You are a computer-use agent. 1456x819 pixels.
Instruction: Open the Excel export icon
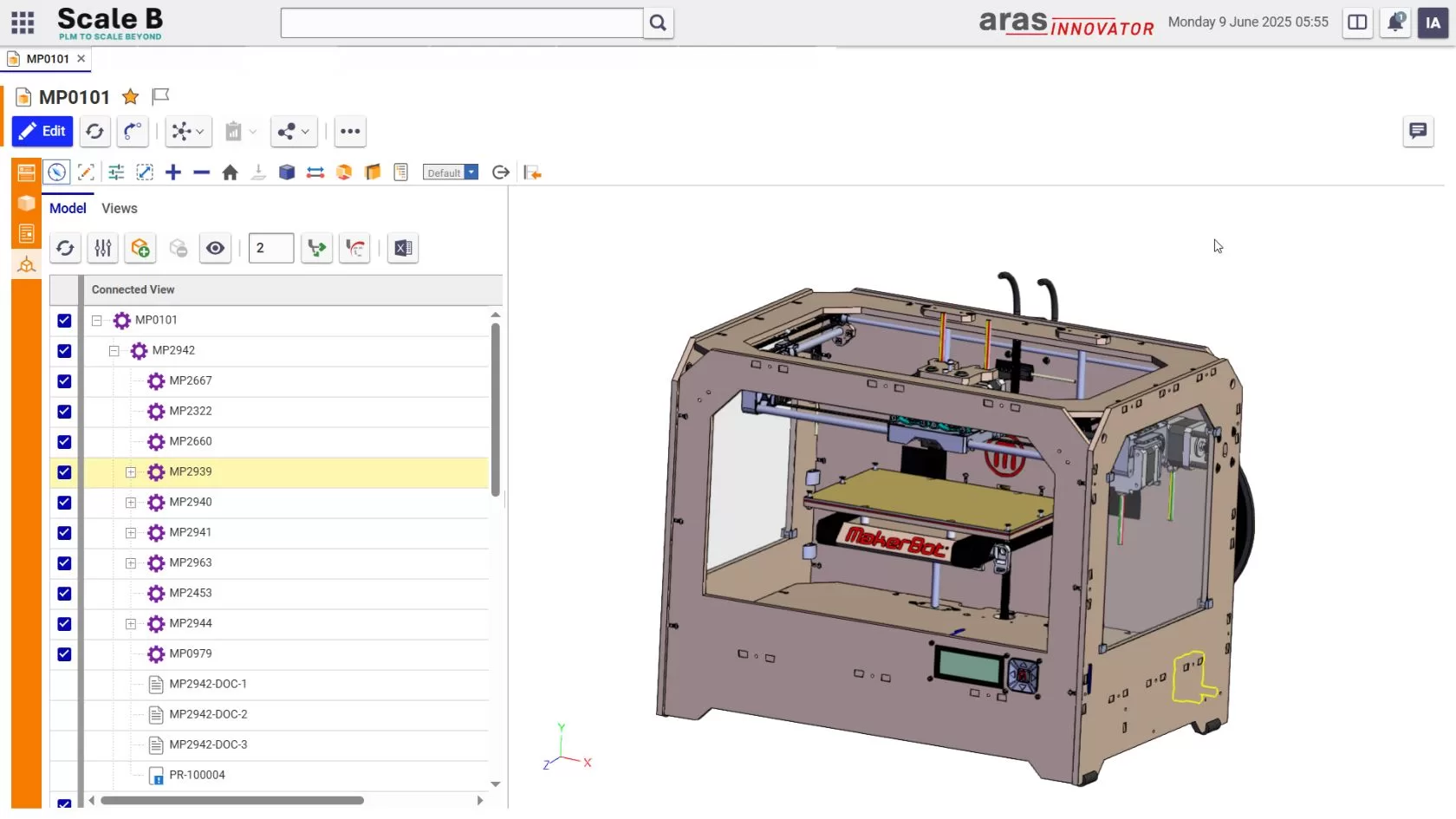[x=402, y=249]
